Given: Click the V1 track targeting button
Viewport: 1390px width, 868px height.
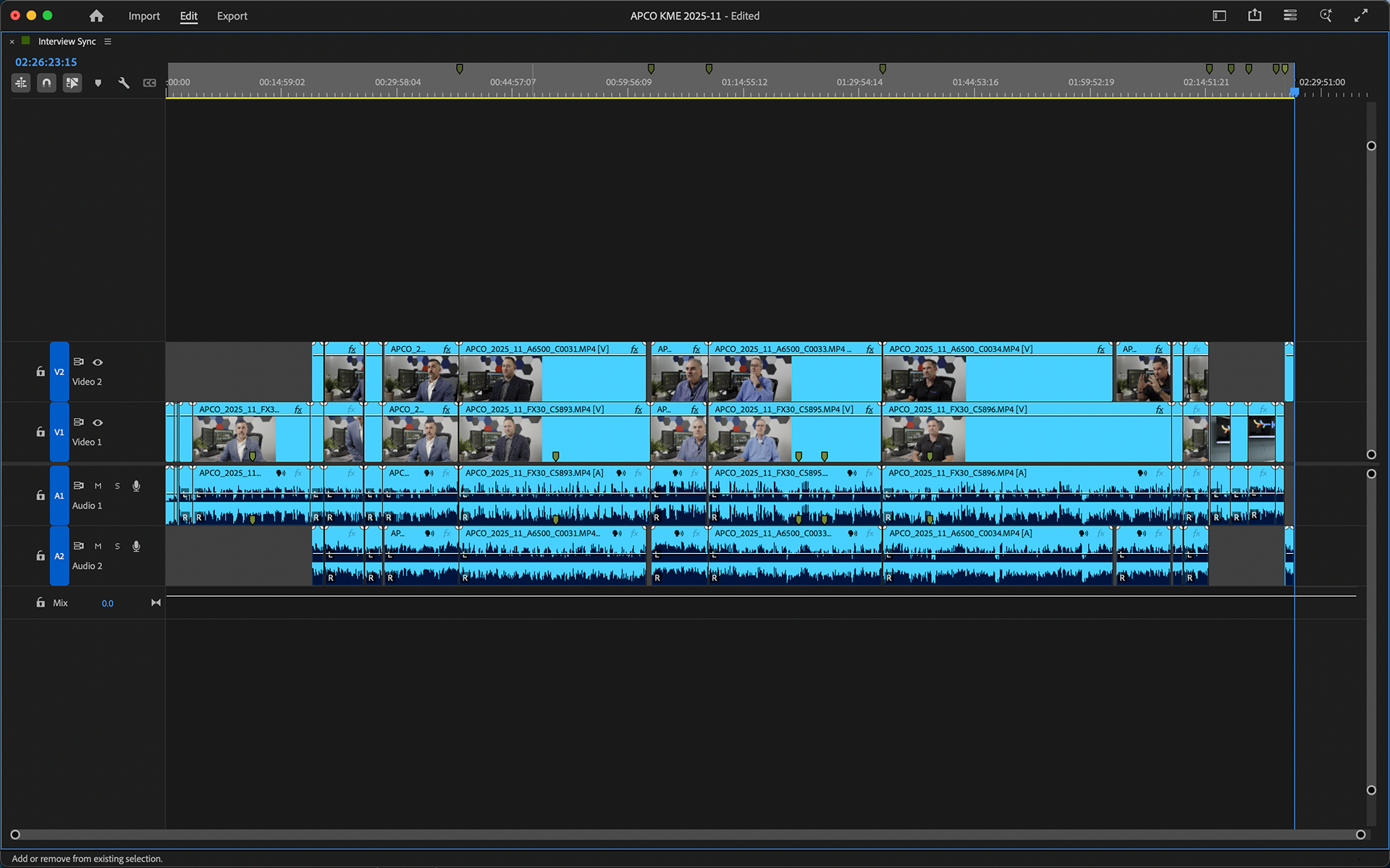Looking at the screenshot, I should [59, 431].
